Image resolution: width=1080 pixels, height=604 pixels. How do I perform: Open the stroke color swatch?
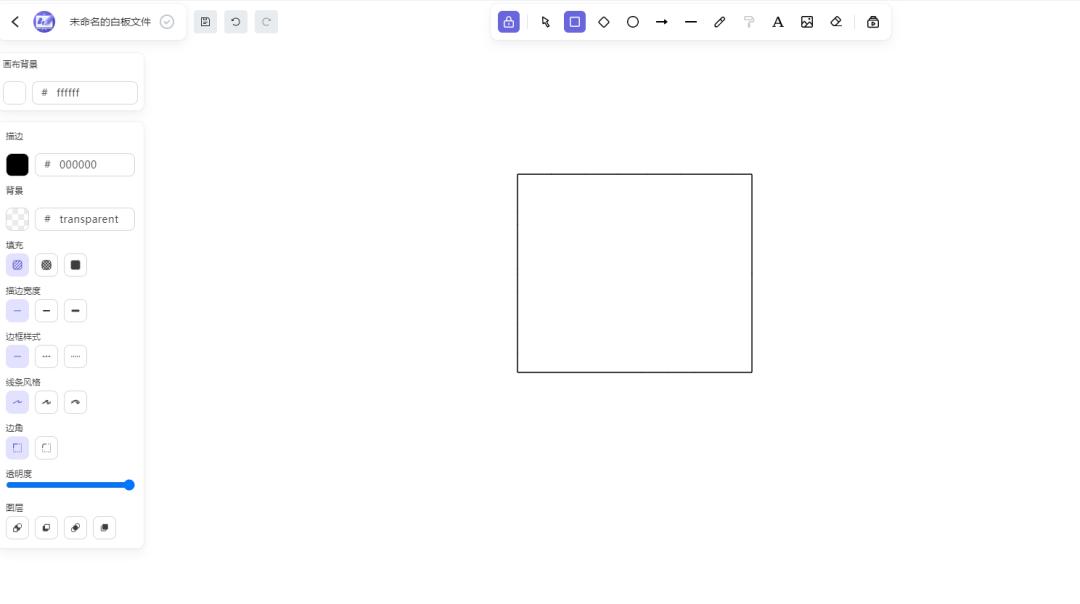coord(17,164)
